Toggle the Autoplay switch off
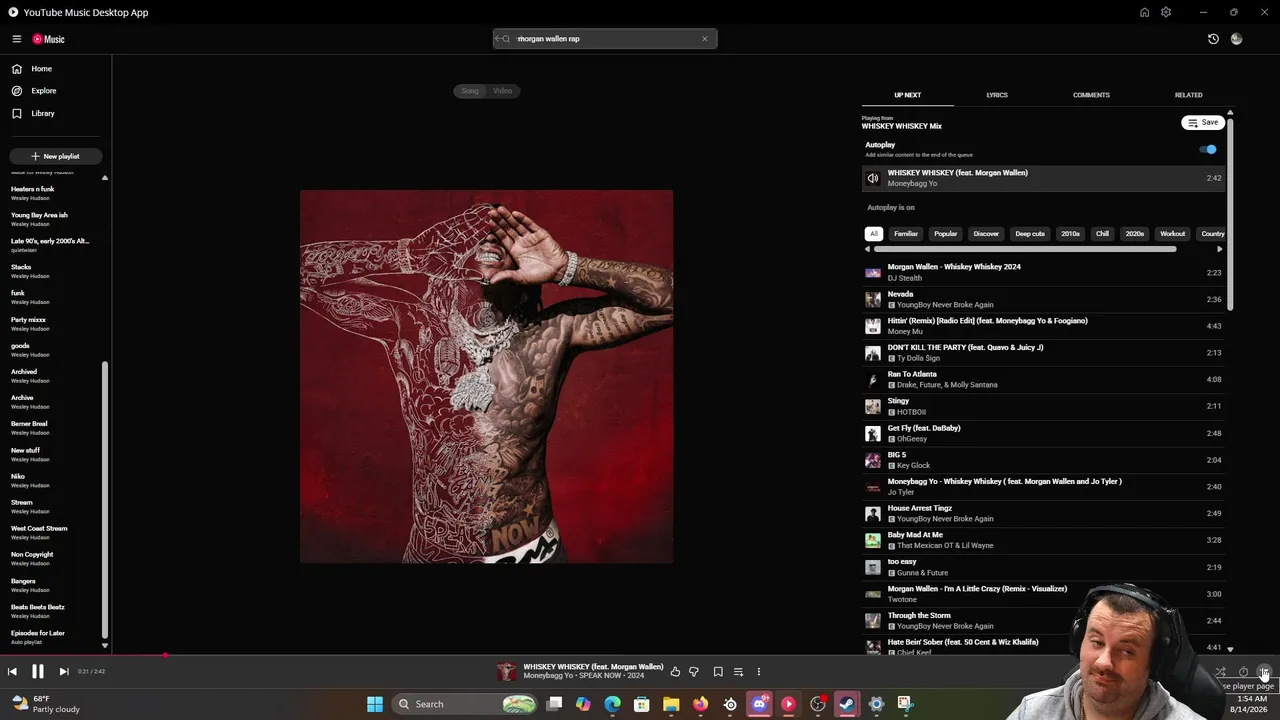The height and width of the screenshot is (720, 1280). 1208,149
